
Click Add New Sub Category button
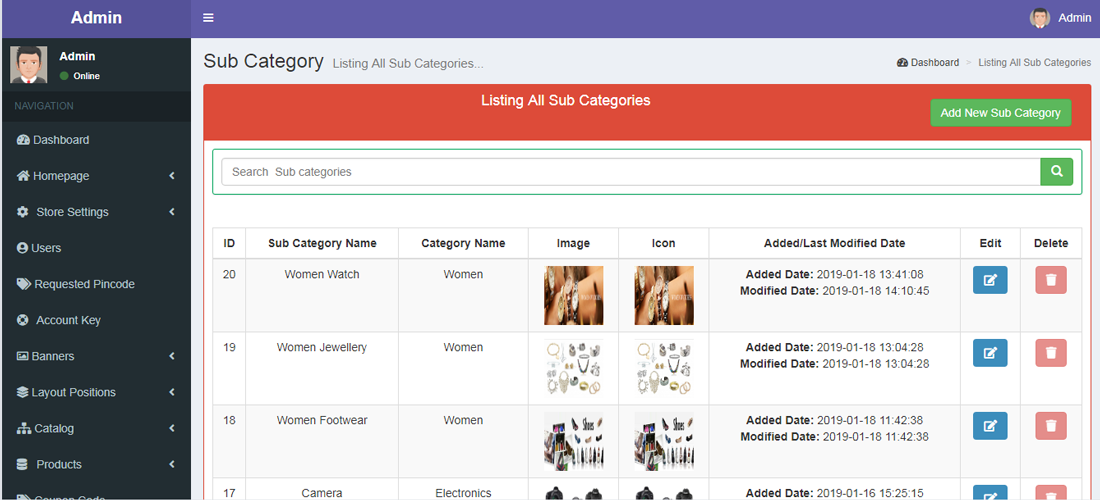(1000, 113)
